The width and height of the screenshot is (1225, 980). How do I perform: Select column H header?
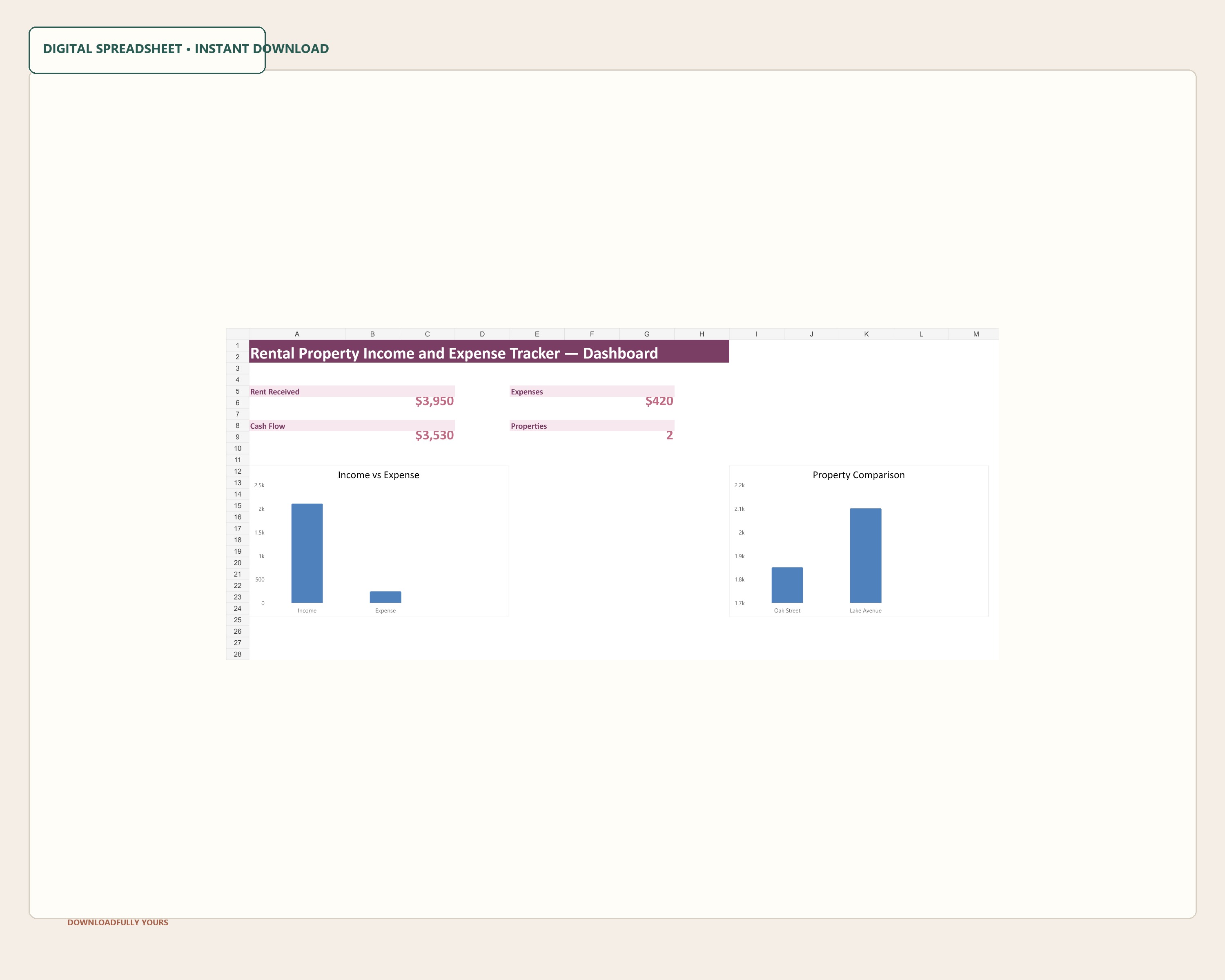coord(702,334)
